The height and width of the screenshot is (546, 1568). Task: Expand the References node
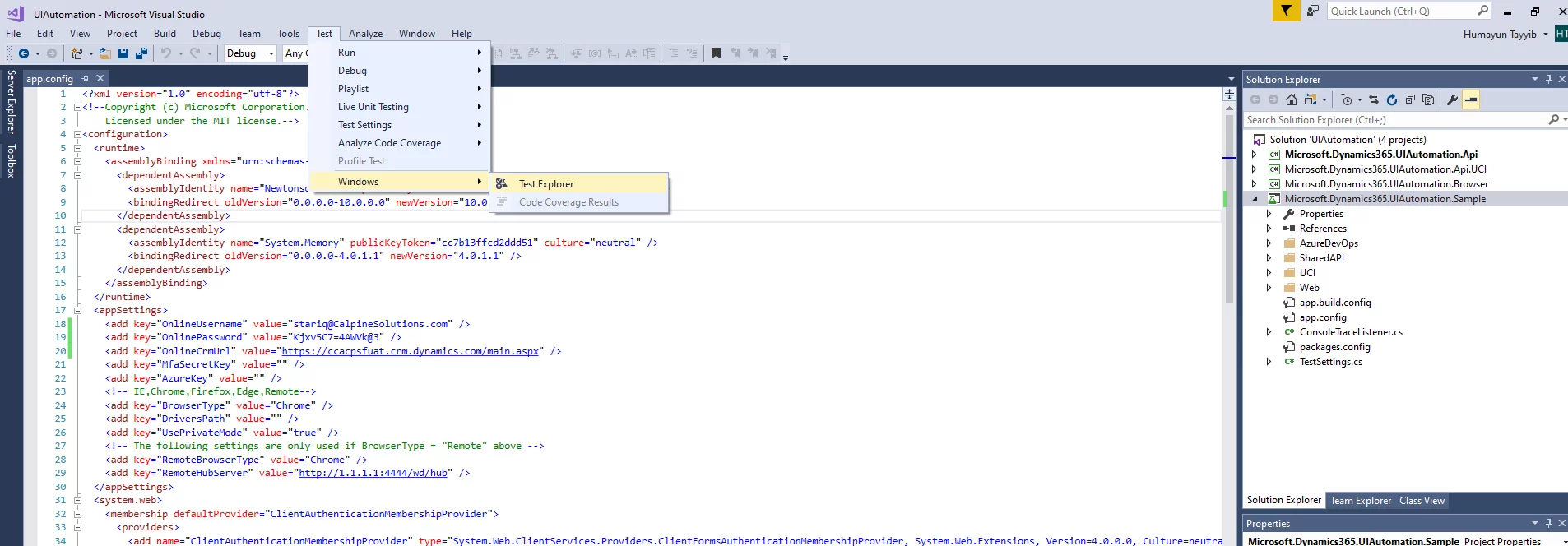[x=1269, y=229]
